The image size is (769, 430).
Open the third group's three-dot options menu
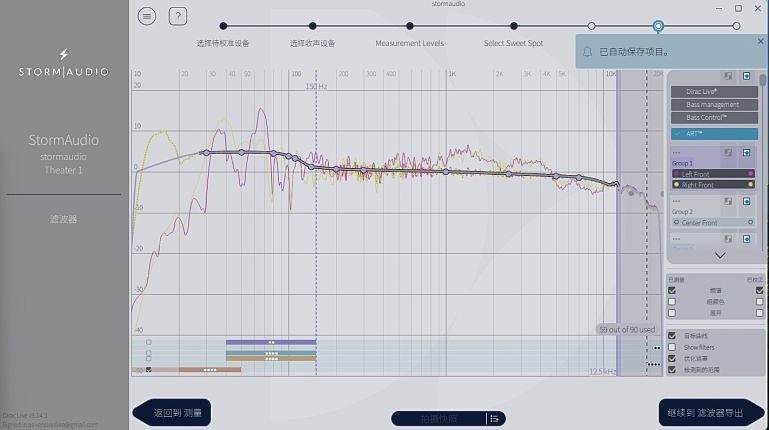[x=676, y=239]
